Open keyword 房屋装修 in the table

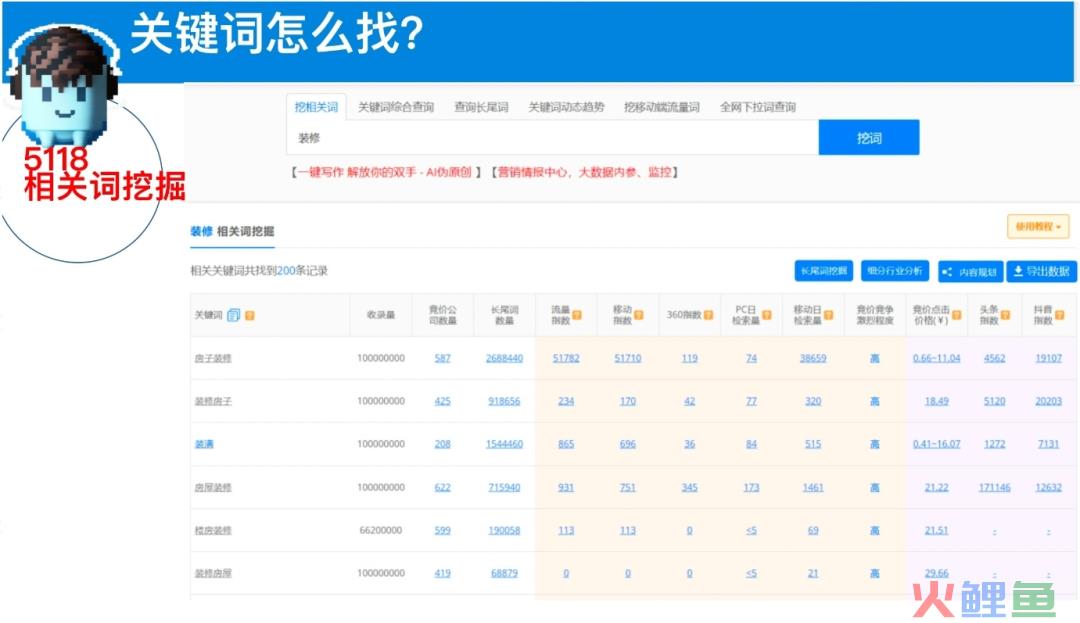pyautogui.click(x=213, y=487)
